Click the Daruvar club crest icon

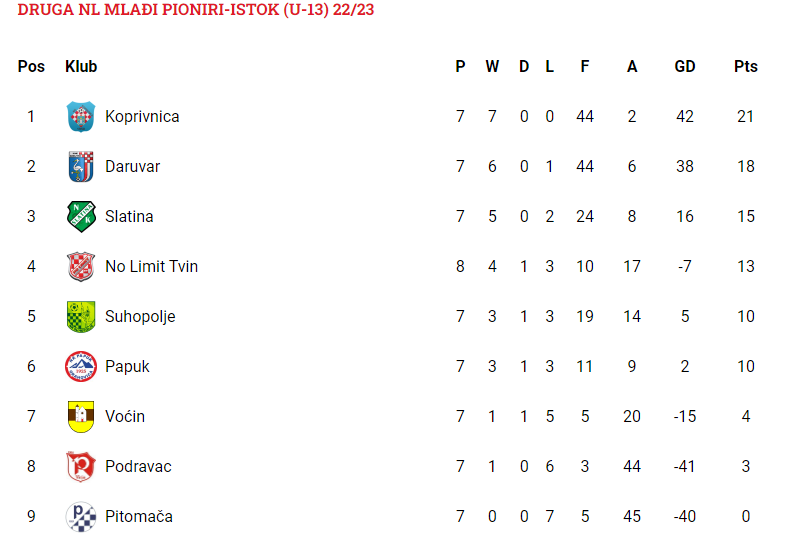click(x=81, y=167)
